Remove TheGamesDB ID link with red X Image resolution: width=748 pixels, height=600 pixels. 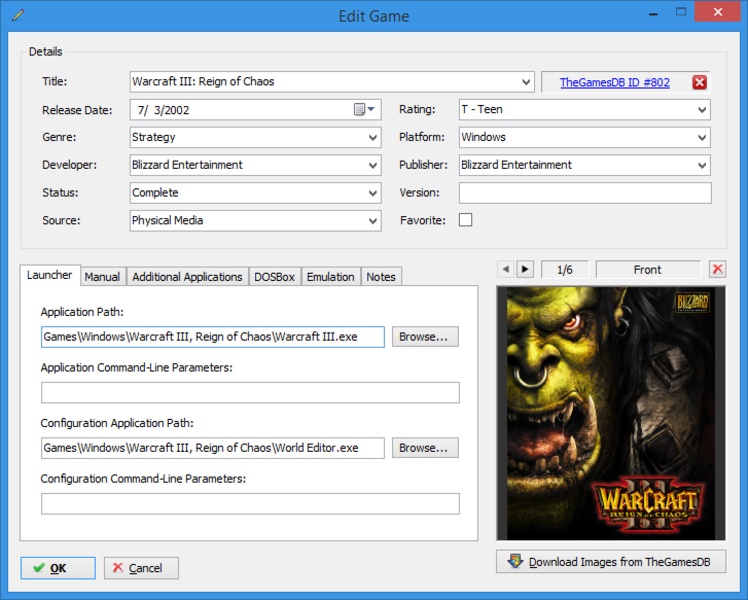(699, 82)
